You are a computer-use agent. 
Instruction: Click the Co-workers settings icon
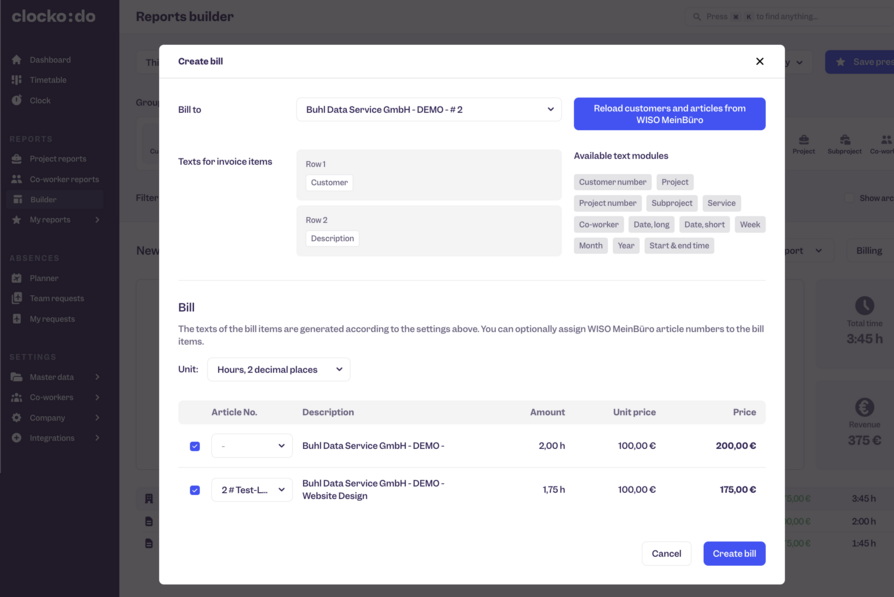pos(17,397)
